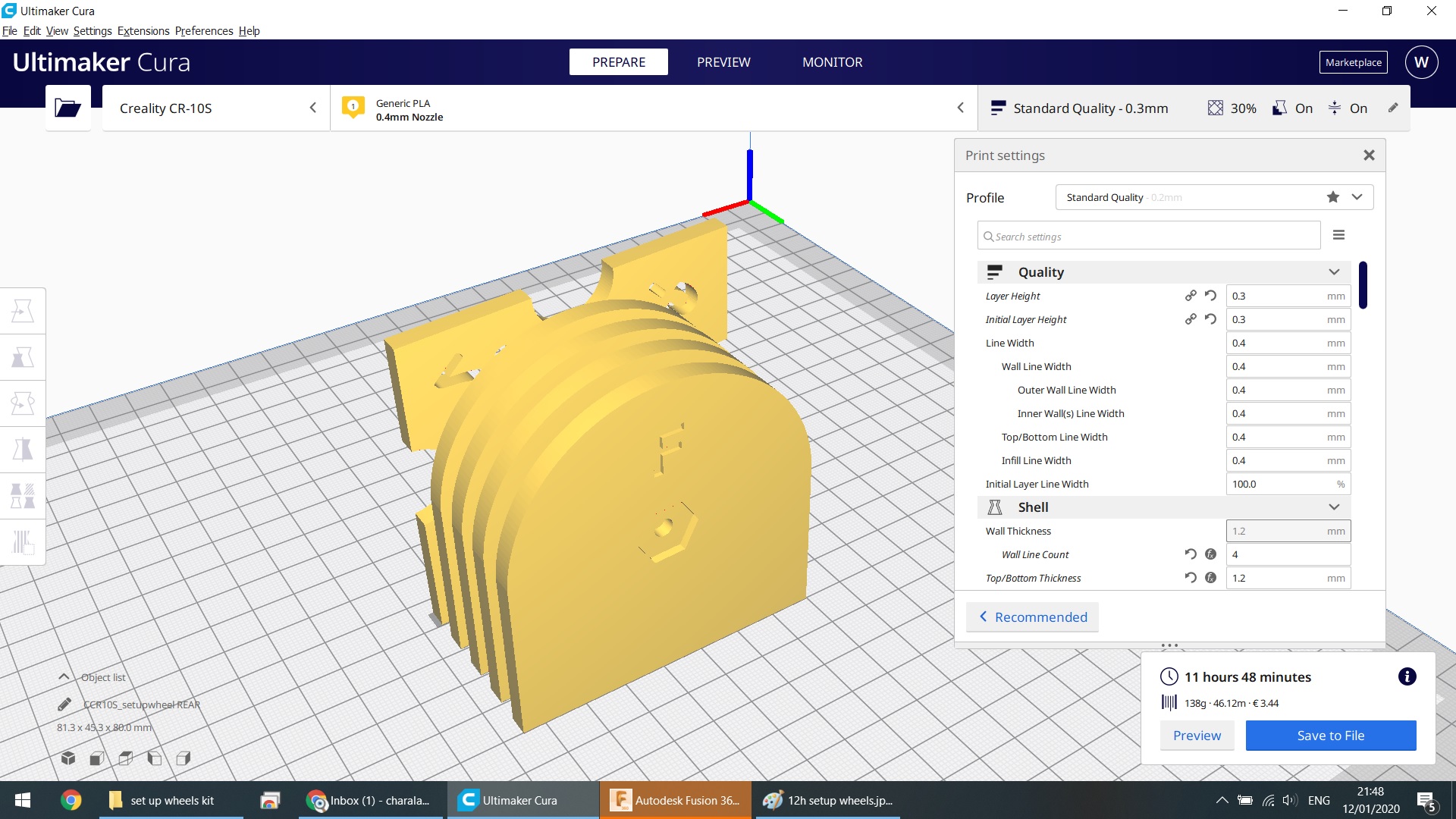Click pencil icon to rename model

click(64, 704)
